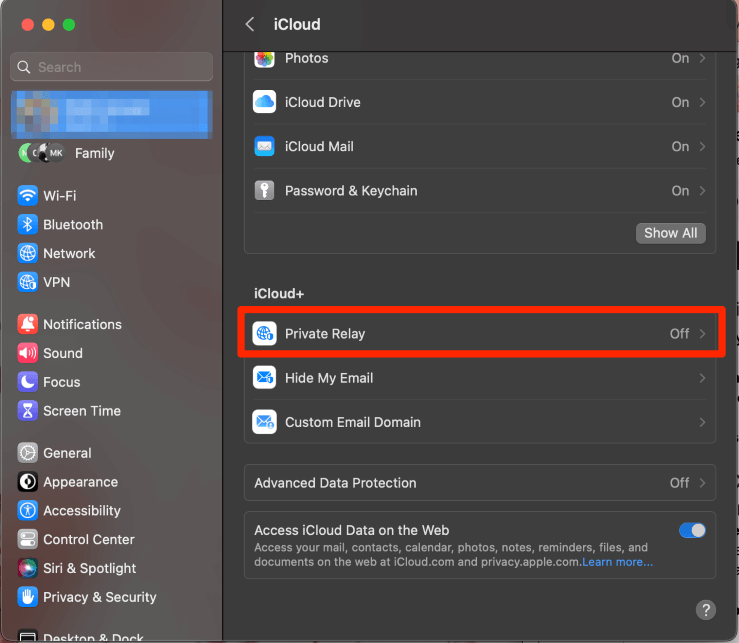Click the Notifications bell icon
This screenshot has width=739, height=643.
[28, 324]
